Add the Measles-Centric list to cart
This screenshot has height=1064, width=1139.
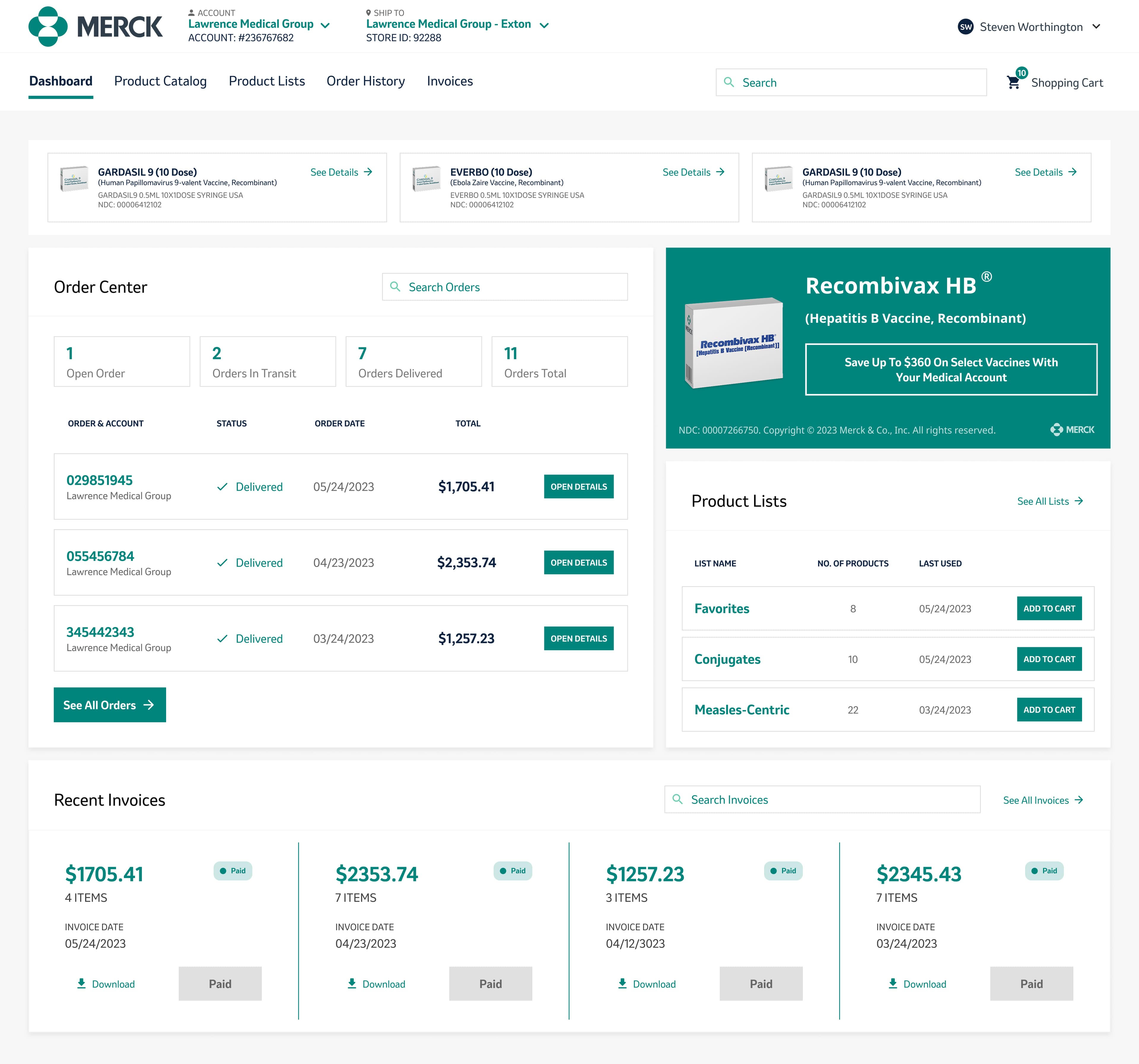(1049, 709)
